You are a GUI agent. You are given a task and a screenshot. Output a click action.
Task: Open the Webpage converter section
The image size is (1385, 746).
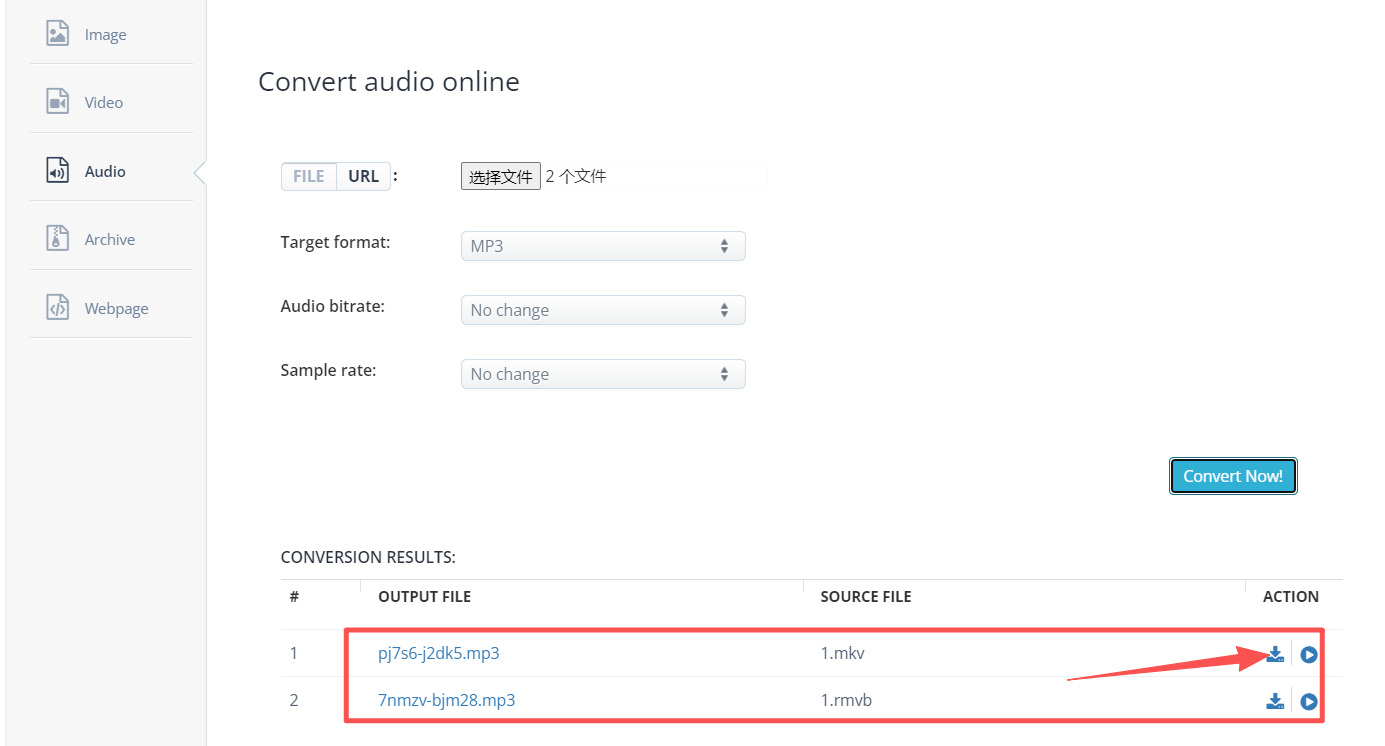(116, 308)
